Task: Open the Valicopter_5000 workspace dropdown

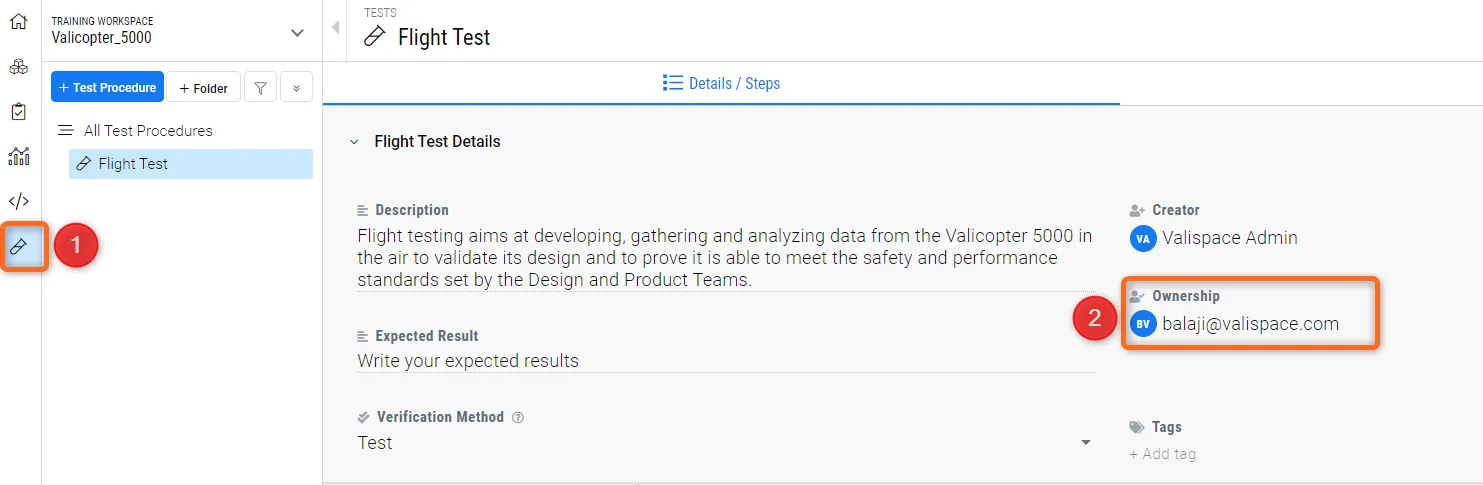Action: [297, 33]
